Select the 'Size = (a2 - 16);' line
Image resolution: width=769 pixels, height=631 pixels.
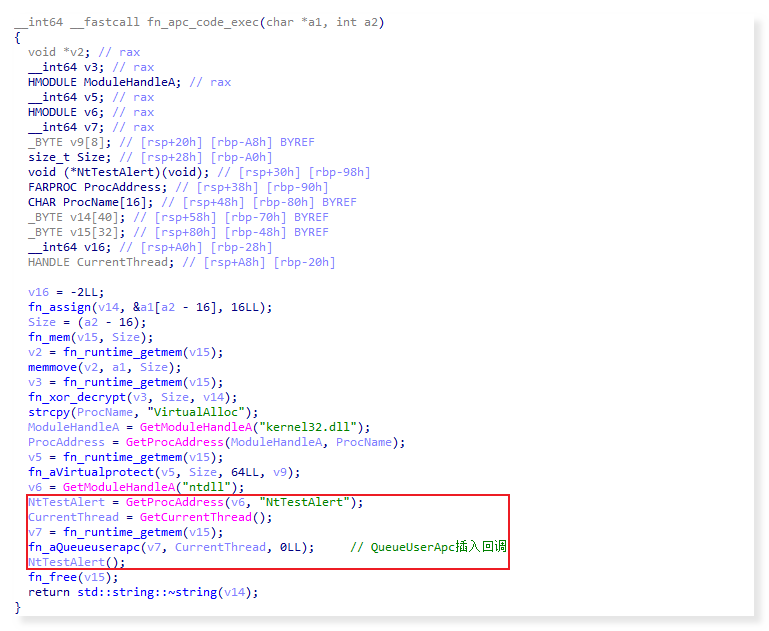[87, 323]
